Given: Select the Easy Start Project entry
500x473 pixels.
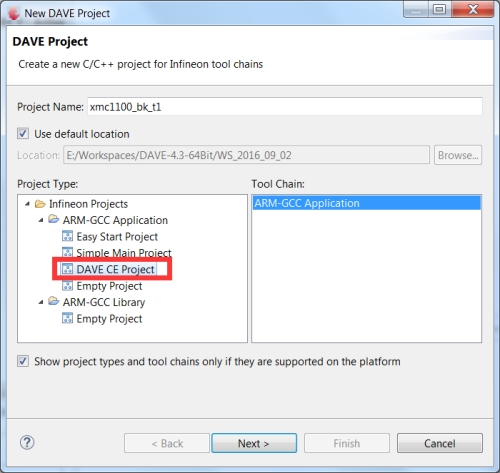Looking at the screenshot, I should (117, 237).
